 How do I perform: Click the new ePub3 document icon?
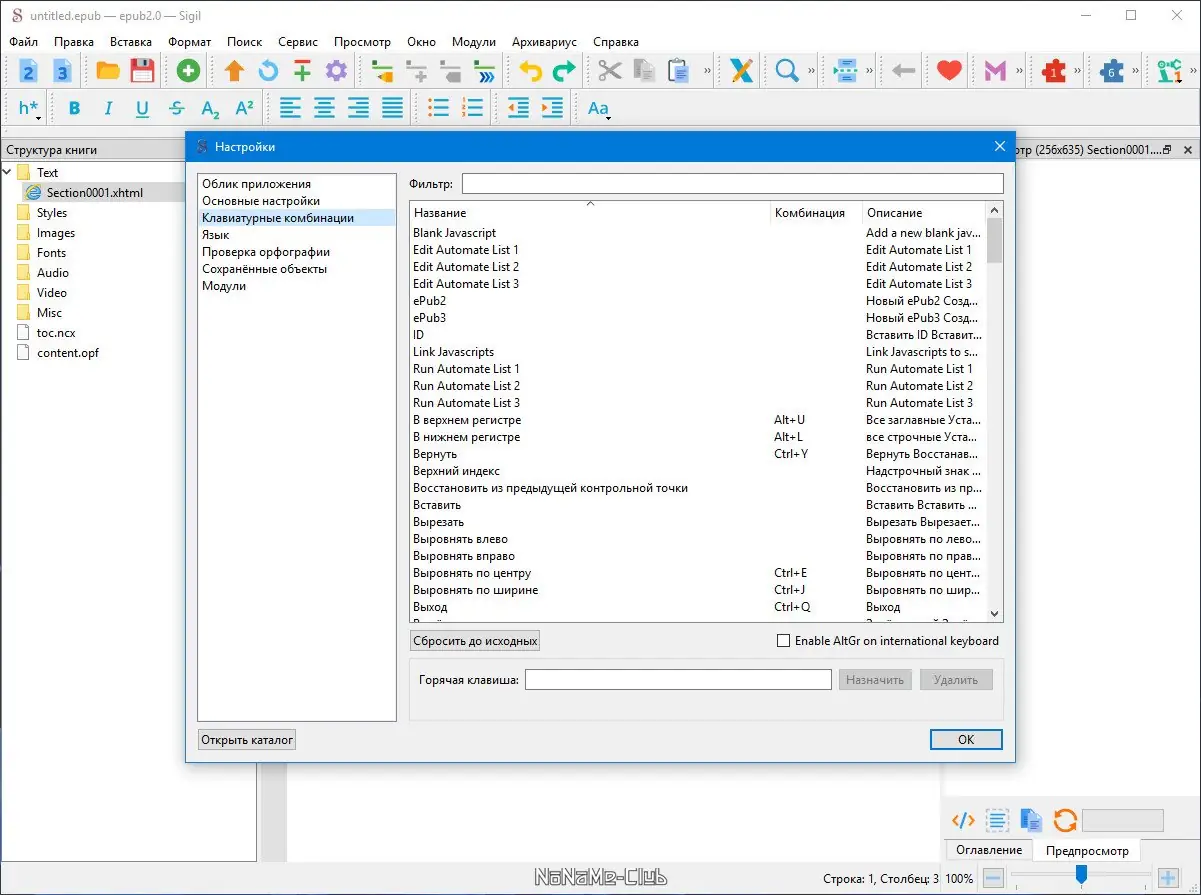[62, 71]
